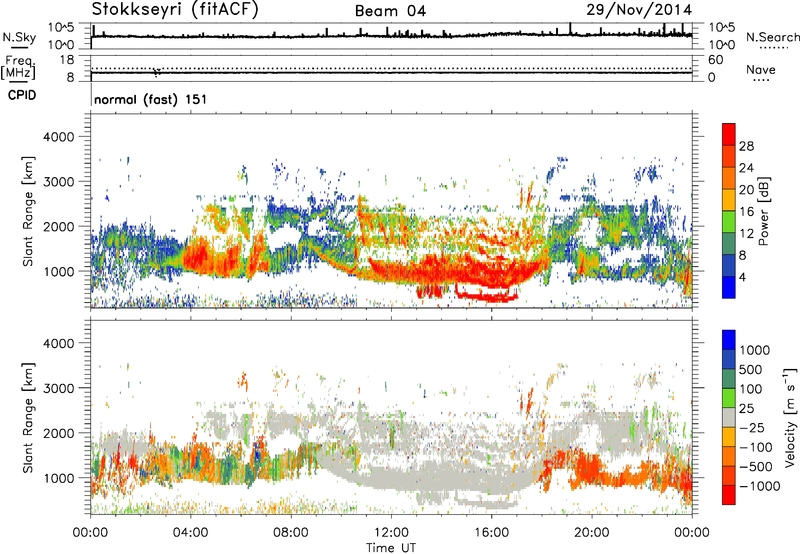This screenshot has width=800, height=554.
Task: Click the '24' label on the power color bar
Action: coord(746,168)
